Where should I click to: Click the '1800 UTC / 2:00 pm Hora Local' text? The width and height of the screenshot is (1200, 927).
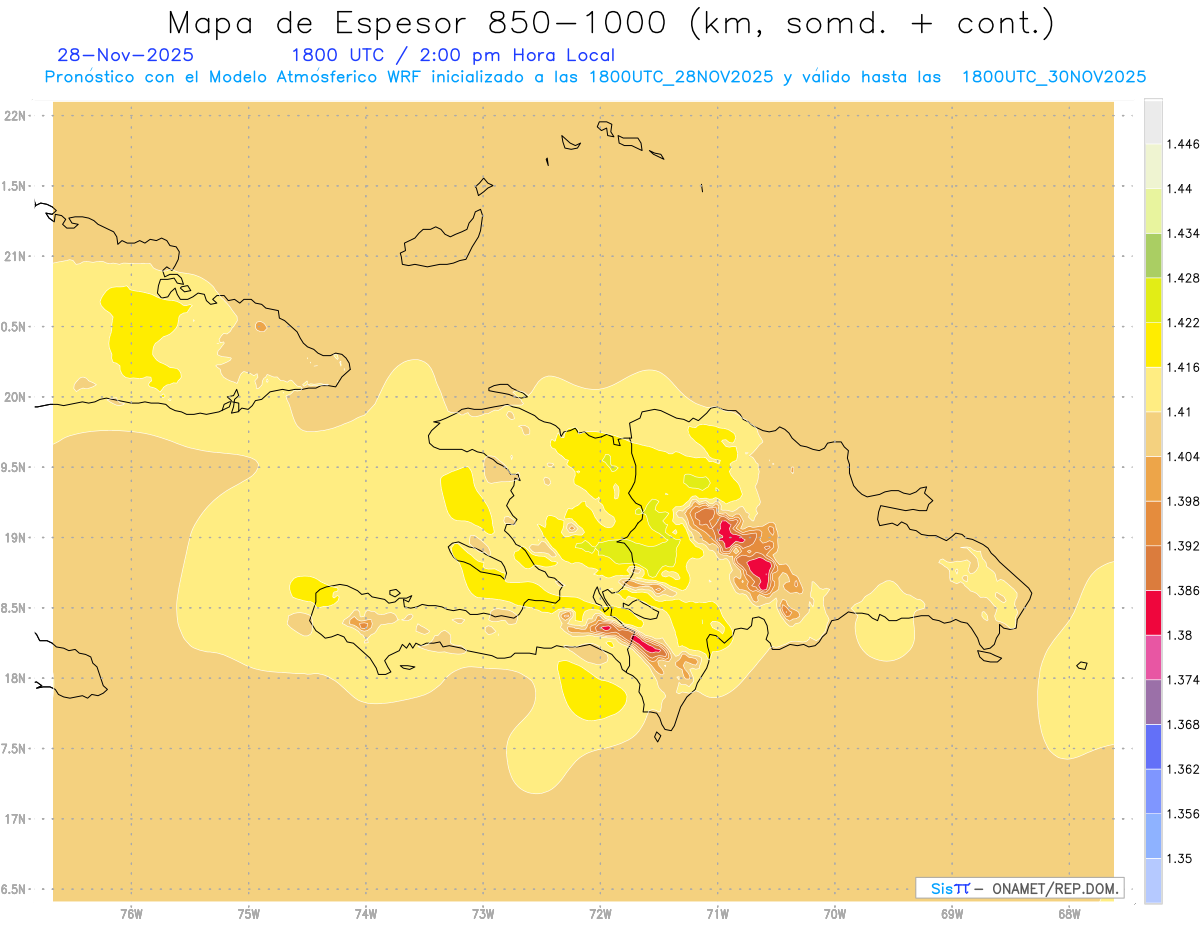coord(453,55)
